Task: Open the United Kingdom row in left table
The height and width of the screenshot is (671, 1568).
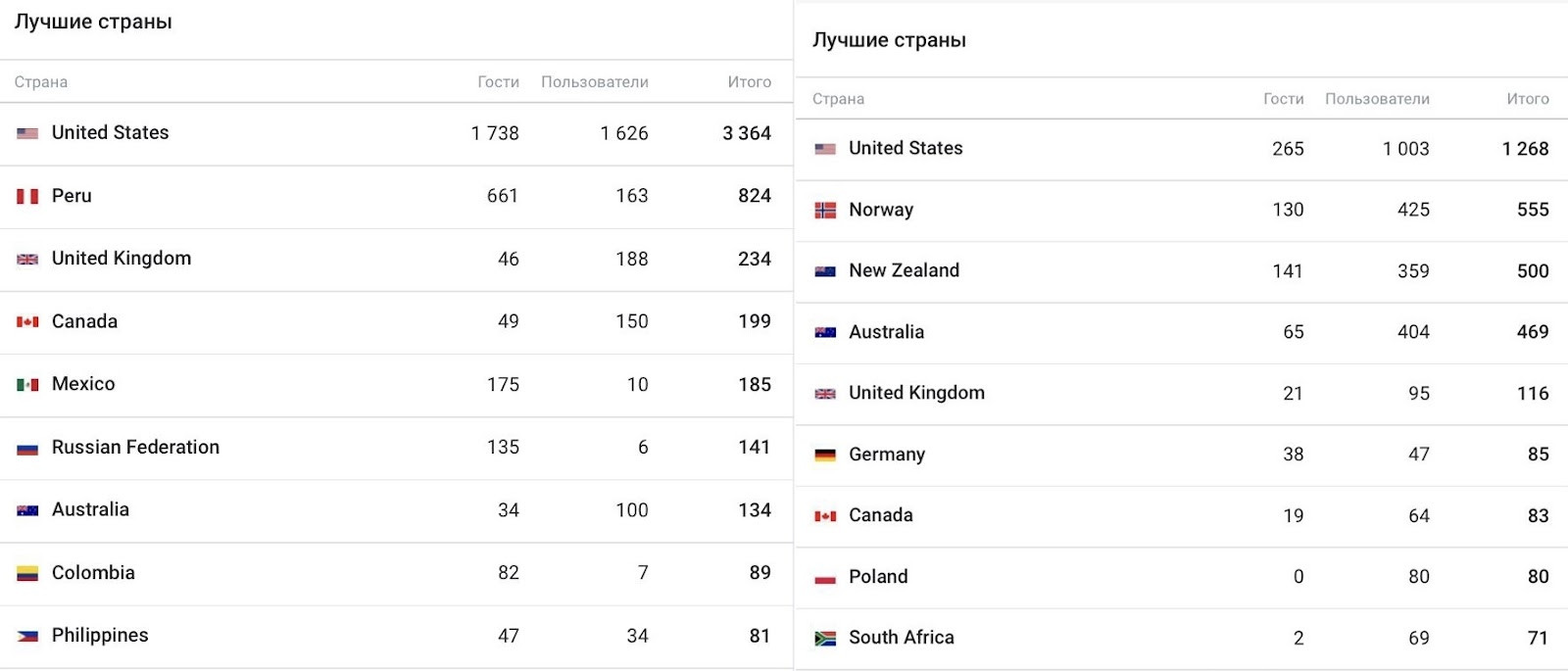Action: tap(396, 260)
